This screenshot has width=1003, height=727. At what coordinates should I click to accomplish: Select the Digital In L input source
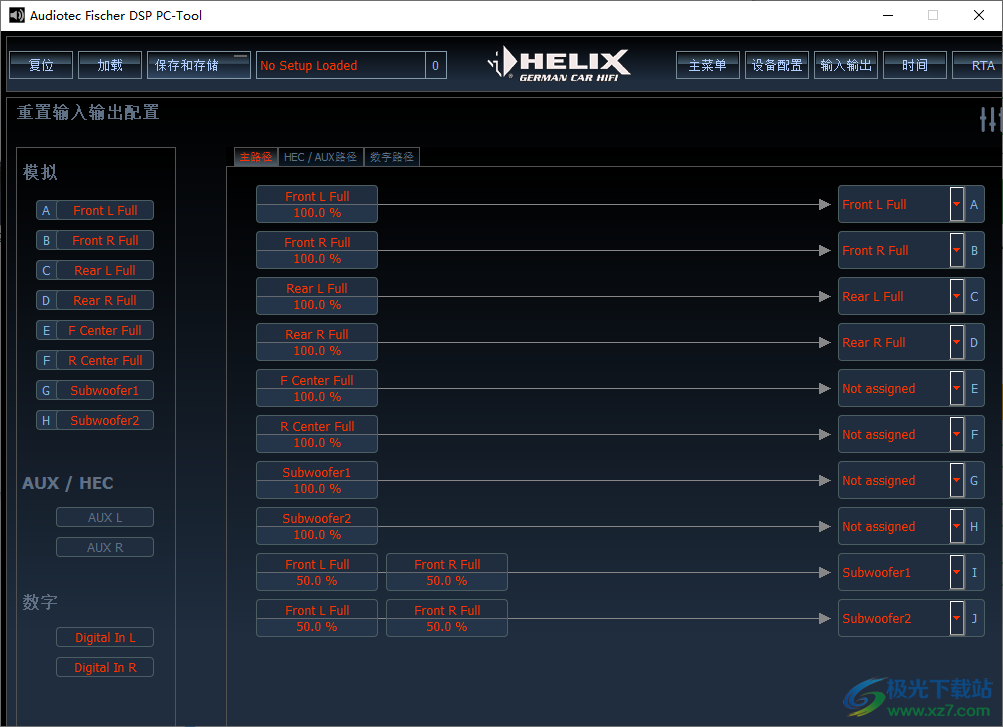(x=105, y=638)
